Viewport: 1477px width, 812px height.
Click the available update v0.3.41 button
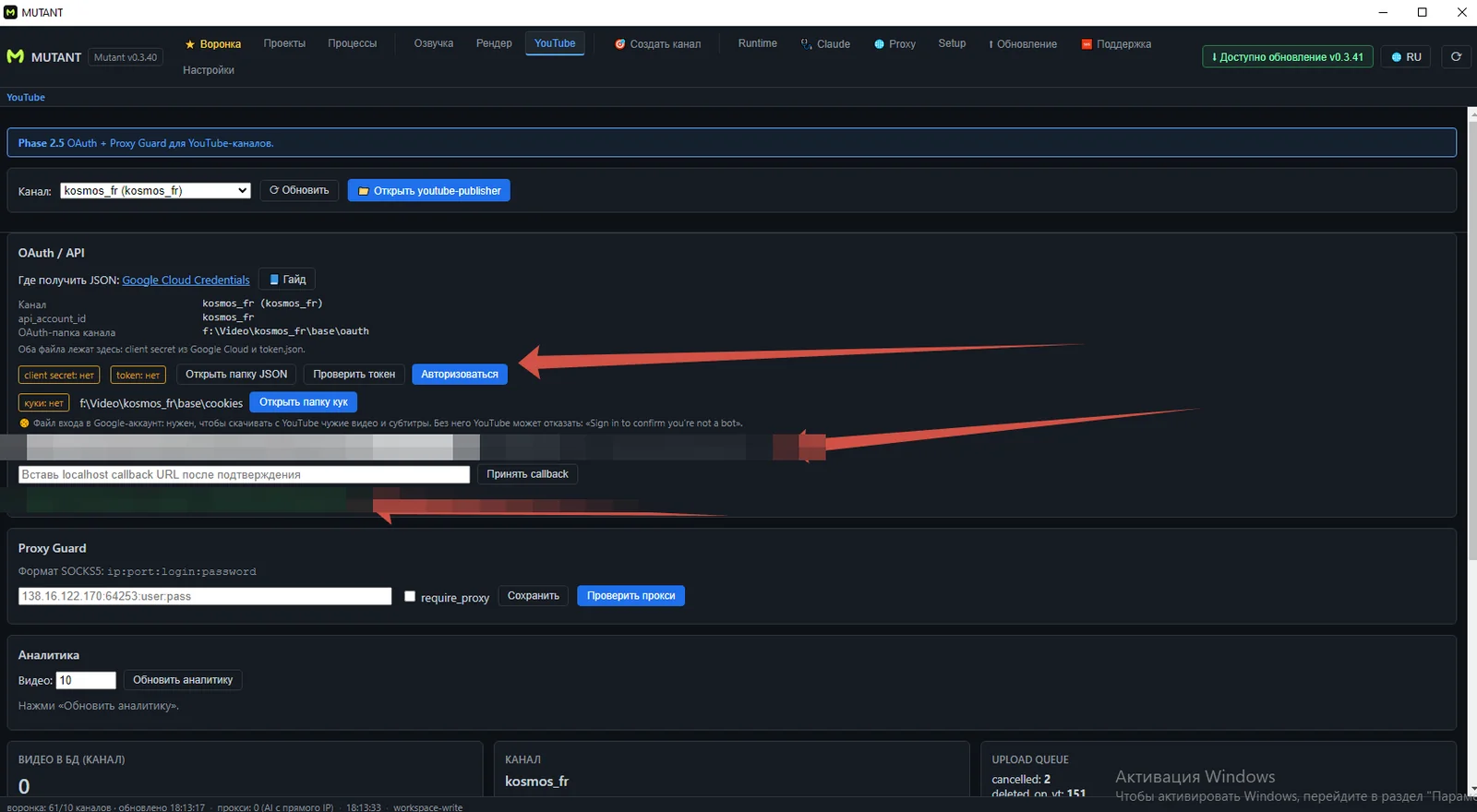coord(1288,57)
